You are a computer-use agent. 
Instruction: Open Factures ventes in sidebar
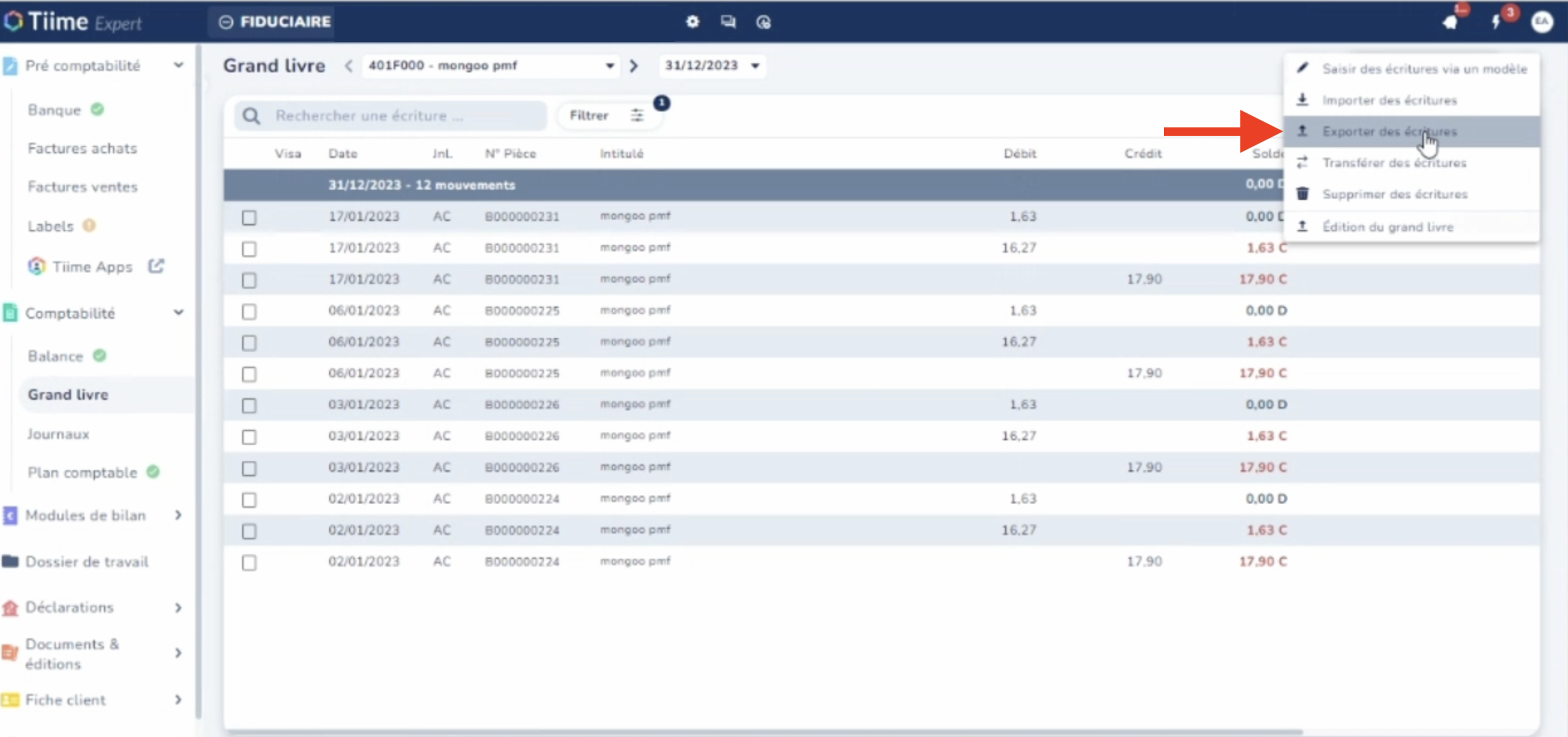pyautogui.click(x=82, y=187)
